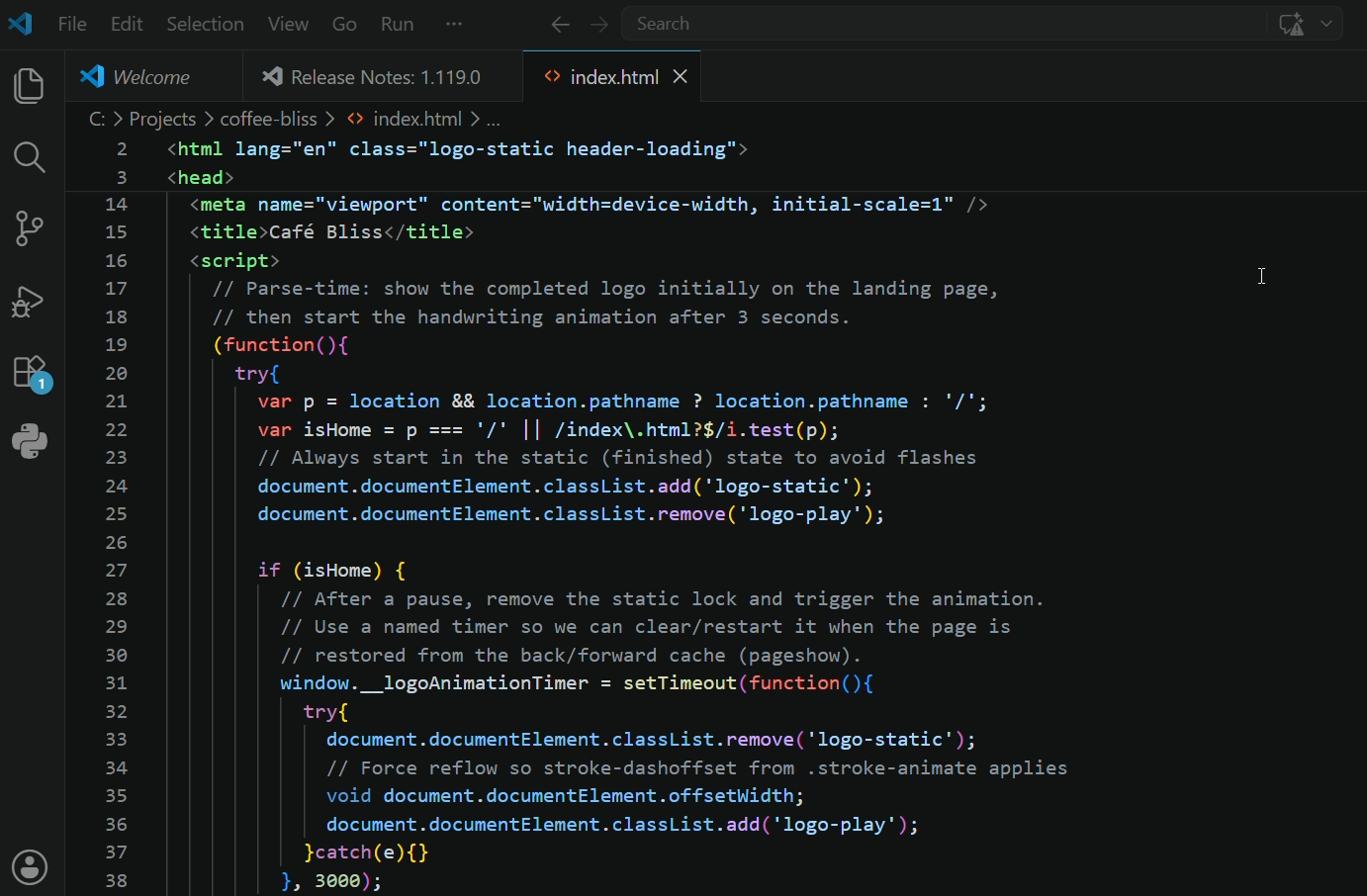Open the Search view in activity bar
Viewport: 1367px width, 896px height.
click(30, 157)
